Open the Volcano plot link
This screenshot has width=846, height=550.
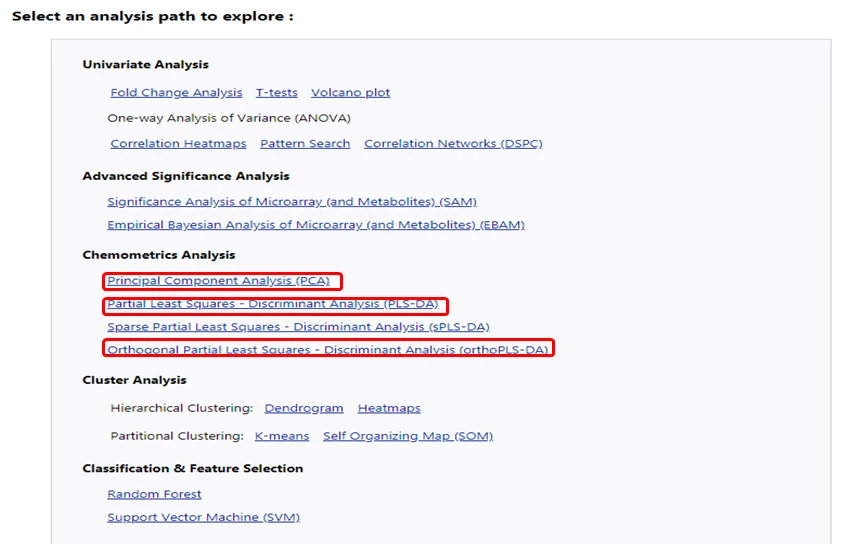tap(350, 93)
